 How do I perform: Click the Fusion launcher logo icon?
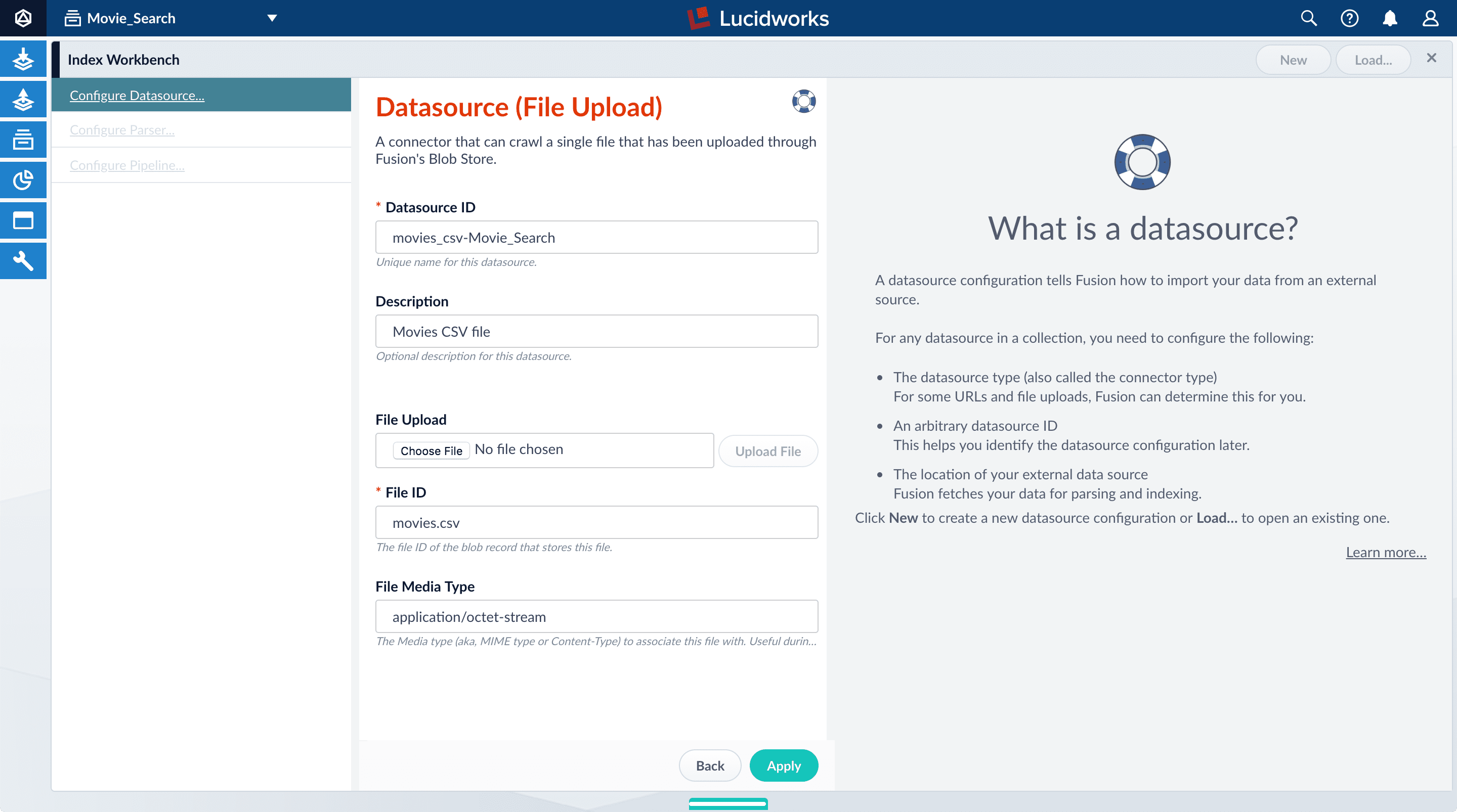point(23,18)
